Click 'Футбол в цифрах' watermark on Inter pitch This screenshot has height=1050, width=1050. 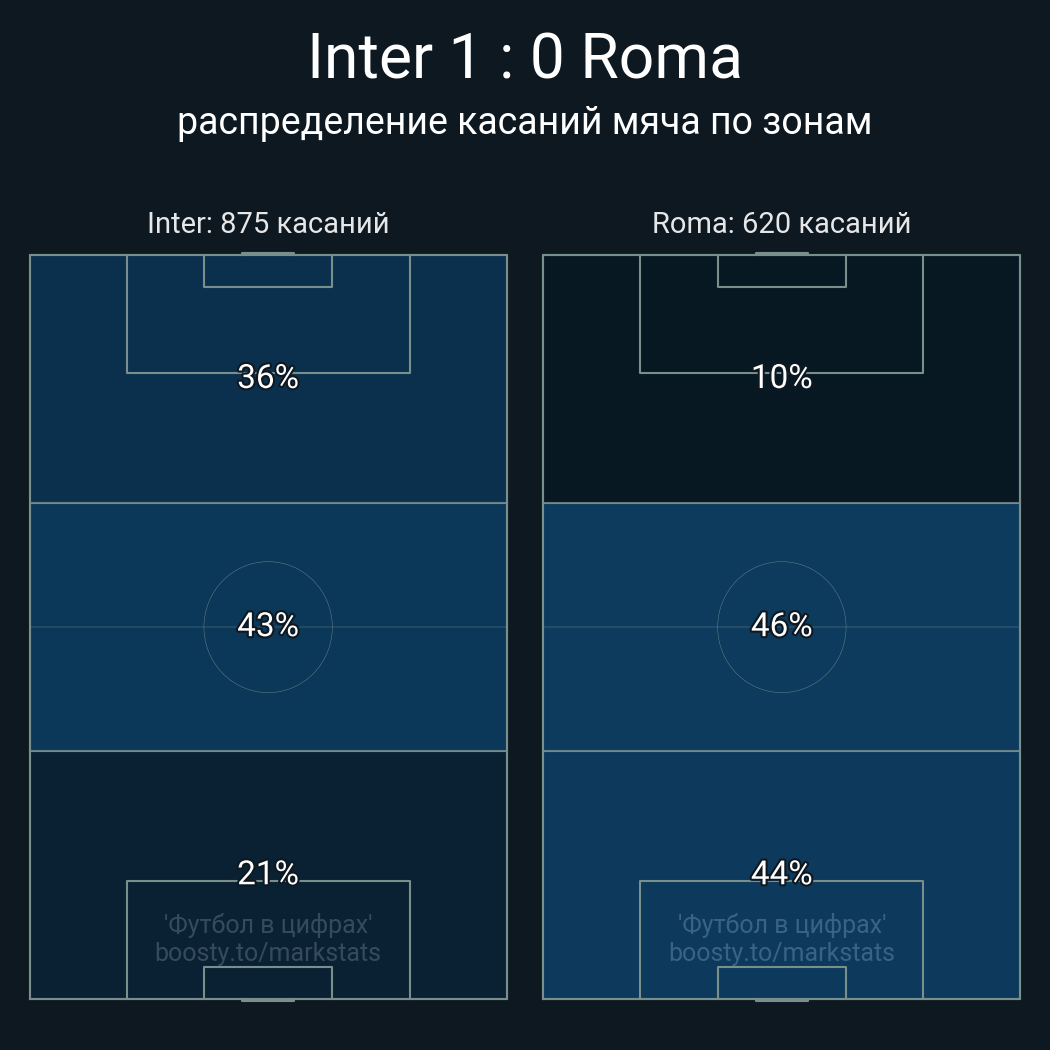(x=268, y=924)
